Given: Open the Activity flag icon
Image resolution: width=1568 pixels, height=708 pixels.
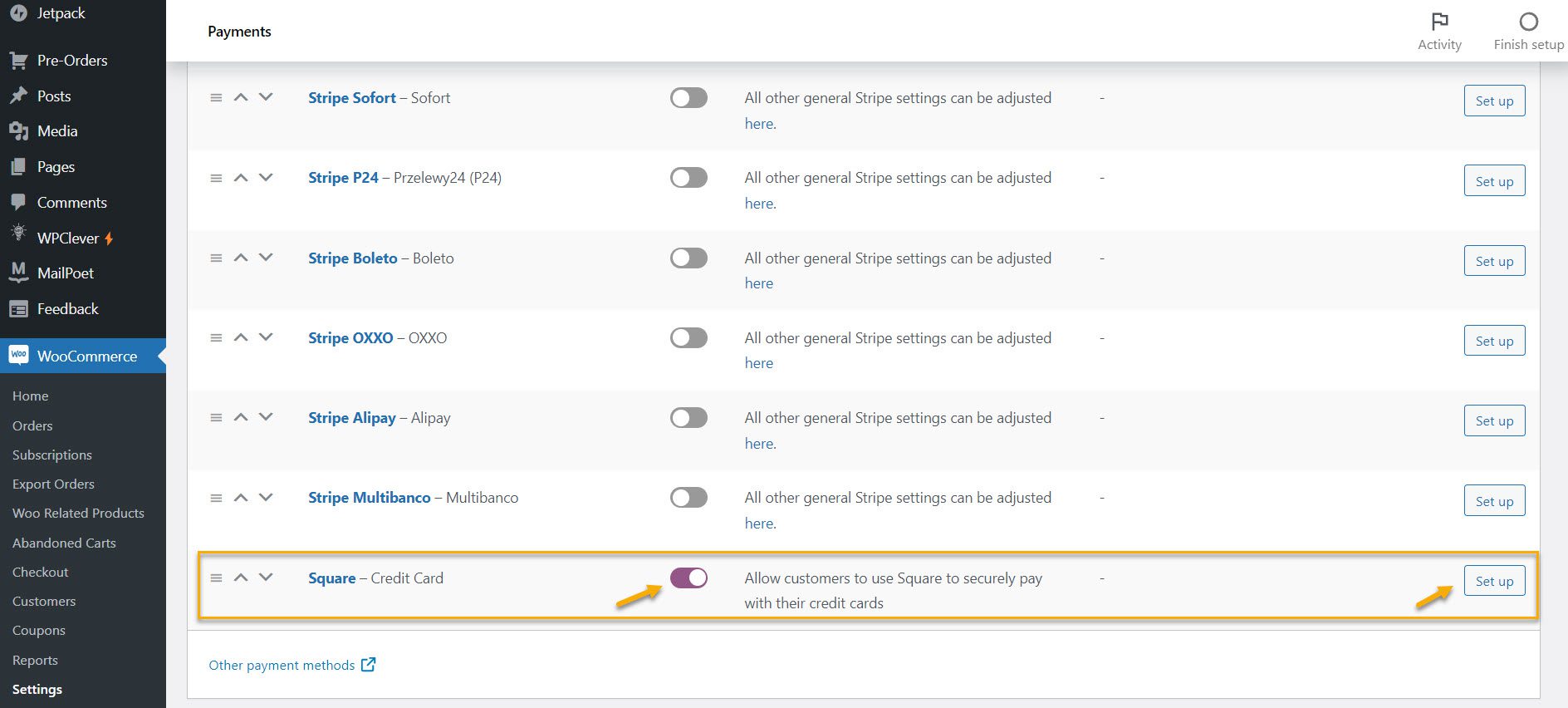Looking at the screenshot, I should click(x=1439, y=21).
